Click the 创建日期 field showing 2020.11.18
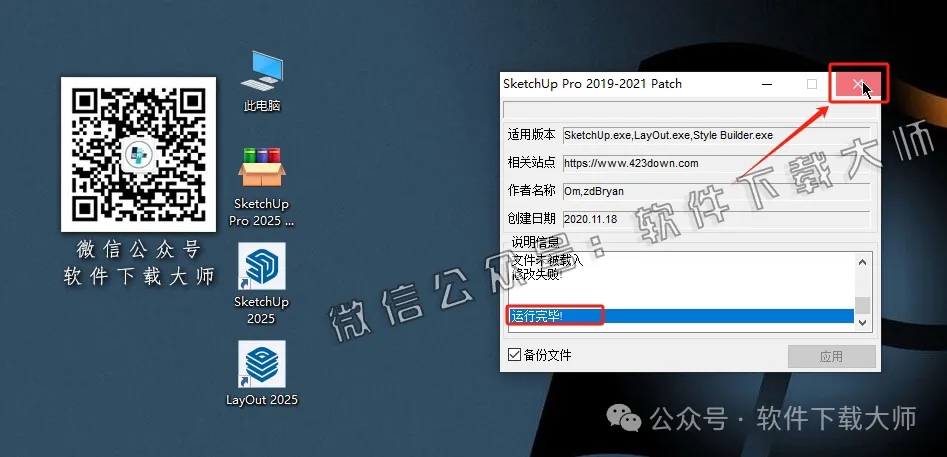Image resolution: width=947 pixels, height=457 pixels. [x=716, y=219]
